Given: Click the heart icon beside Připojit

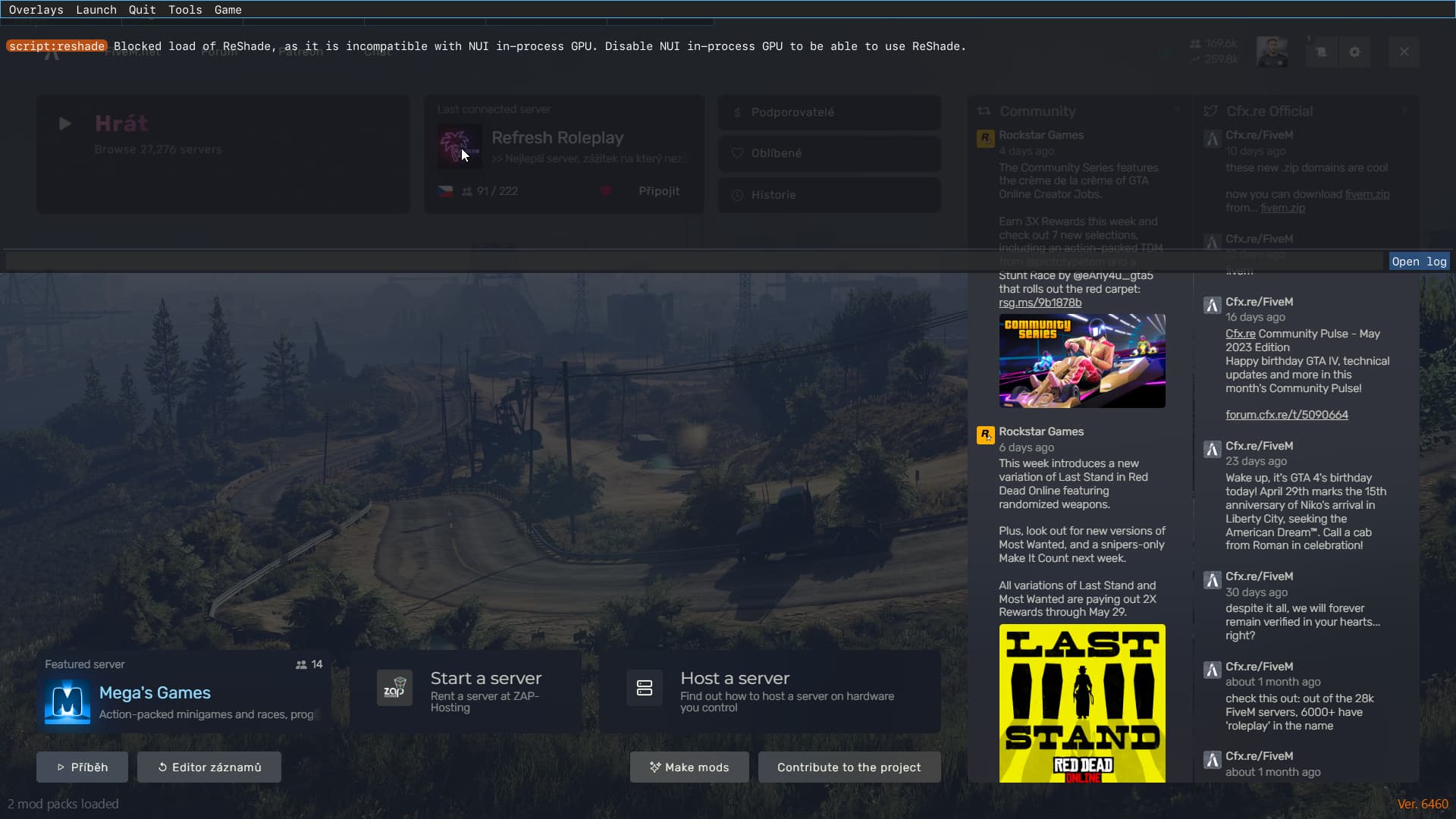Looking at the screenshot, I should coord(606,191).
